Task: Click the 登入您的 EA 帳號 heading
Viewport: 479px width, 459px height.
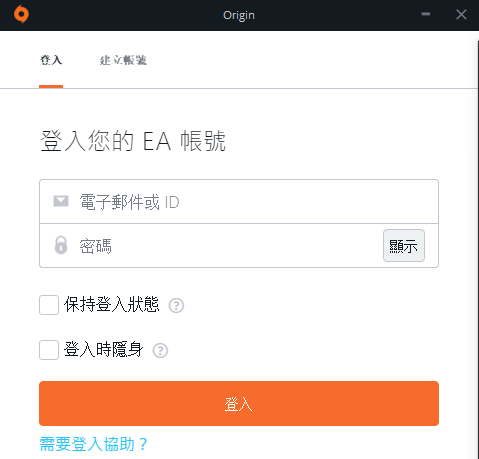Action: (x=133, y=141)
